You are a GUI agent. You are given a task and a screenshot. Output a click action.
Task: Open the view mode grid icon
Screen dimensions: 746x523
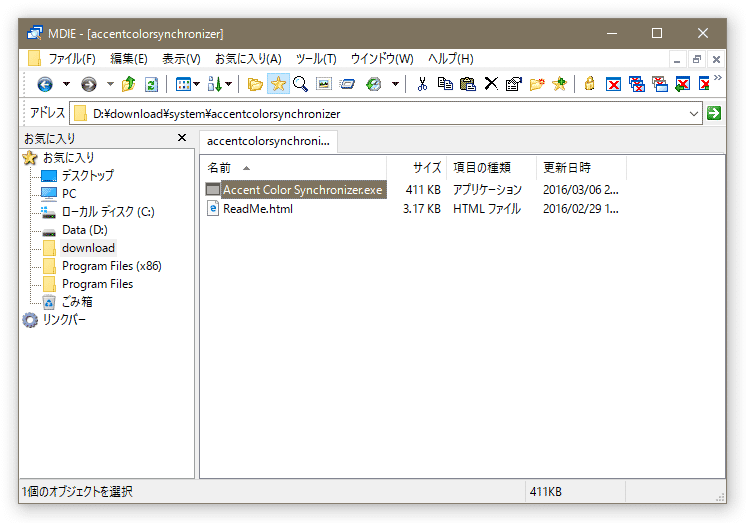(183, 84)
